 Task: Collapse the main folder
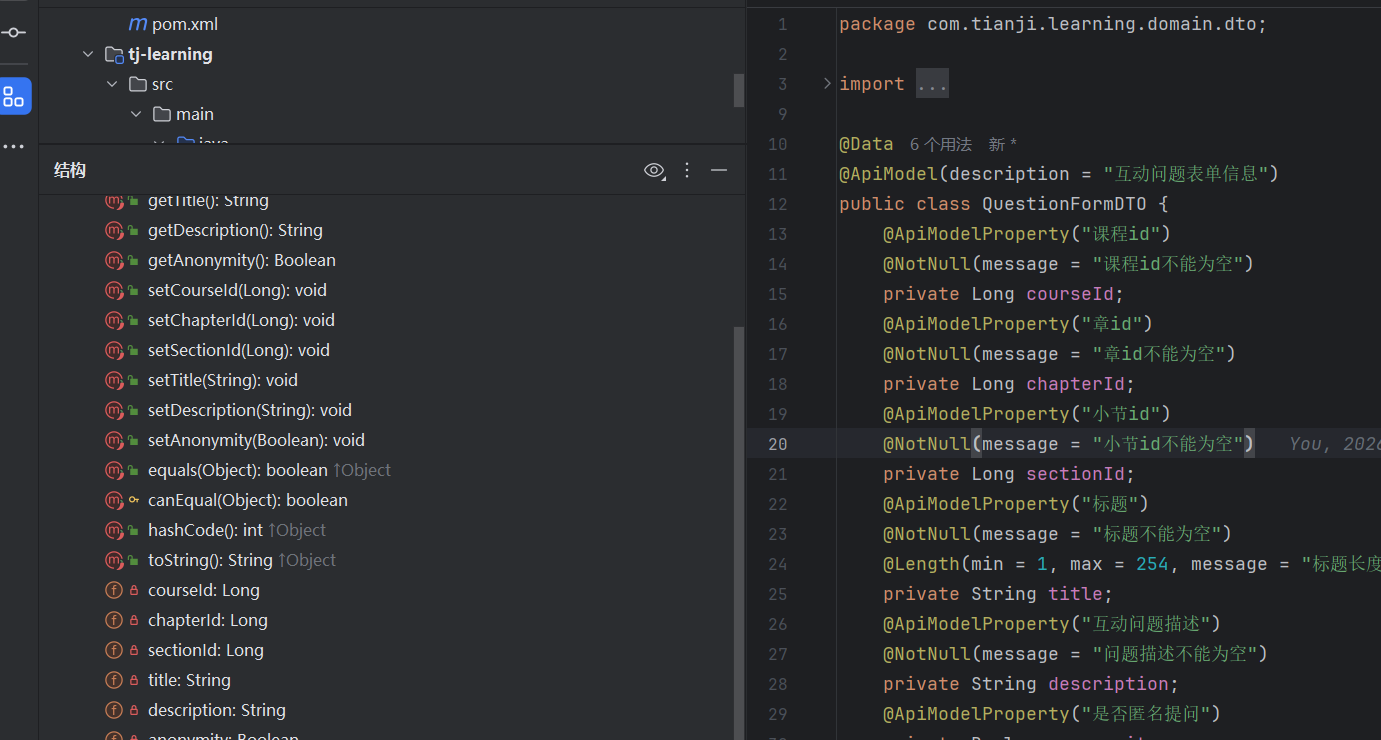click(137, 114)
